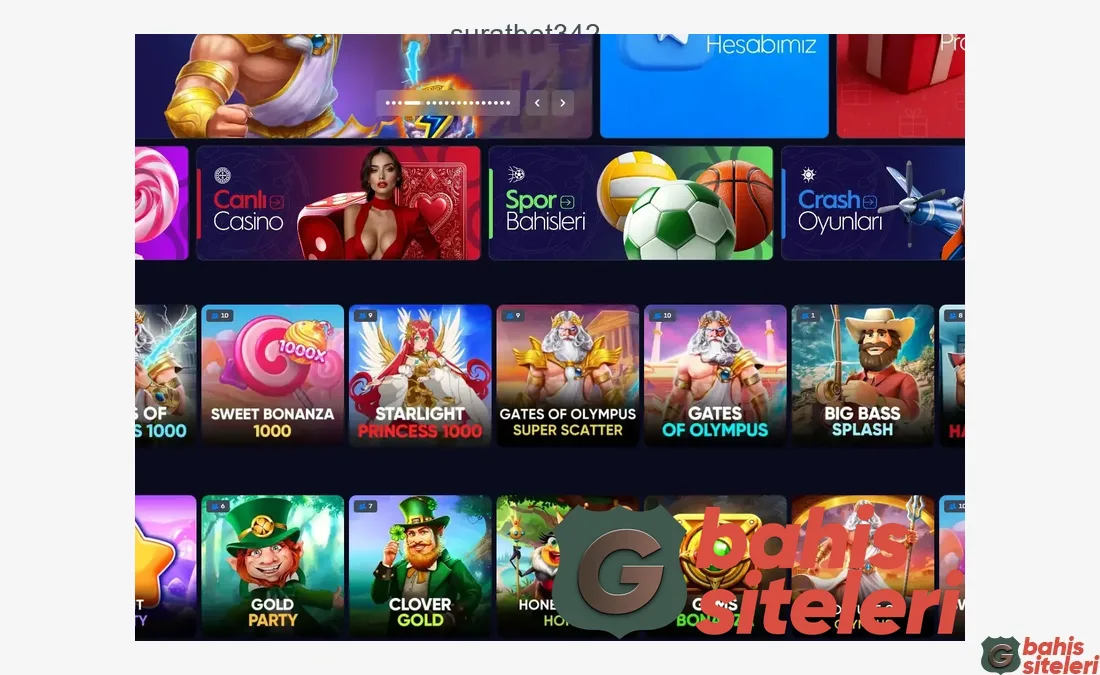Screen dimensions: 1100x675
Task: Open the Canlı Casino category banner
Action: click(339, 203)
